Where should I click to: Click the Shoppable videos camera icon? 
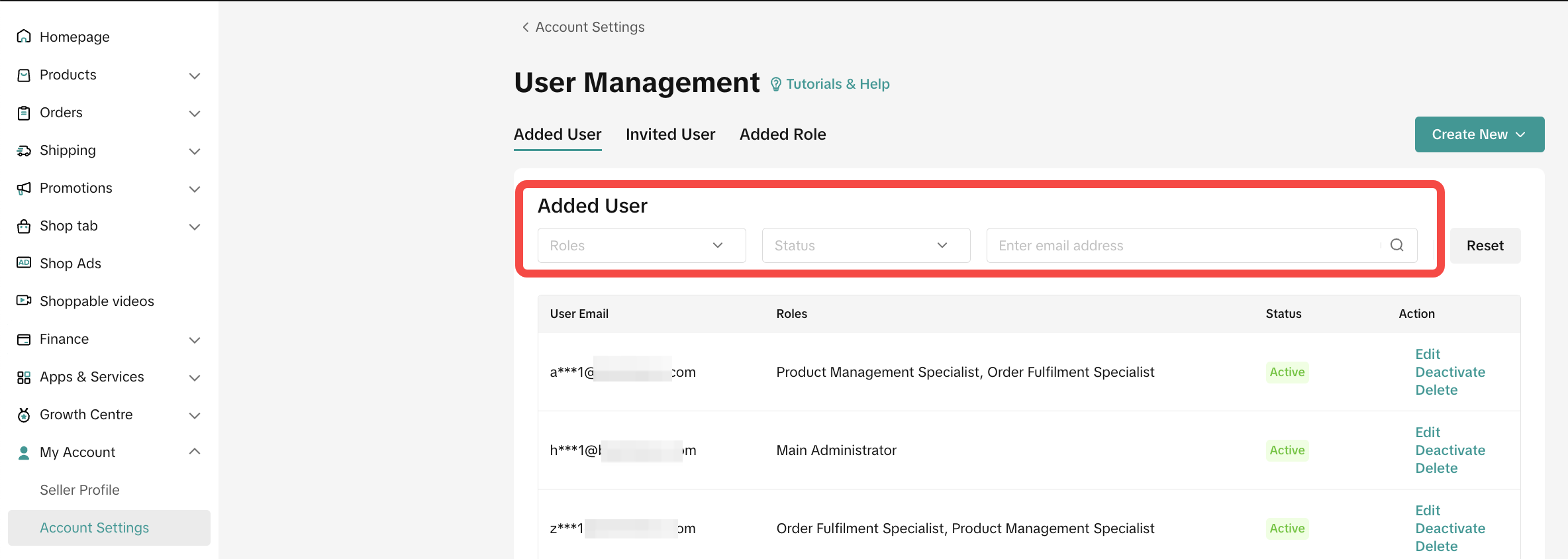(24, 301)
